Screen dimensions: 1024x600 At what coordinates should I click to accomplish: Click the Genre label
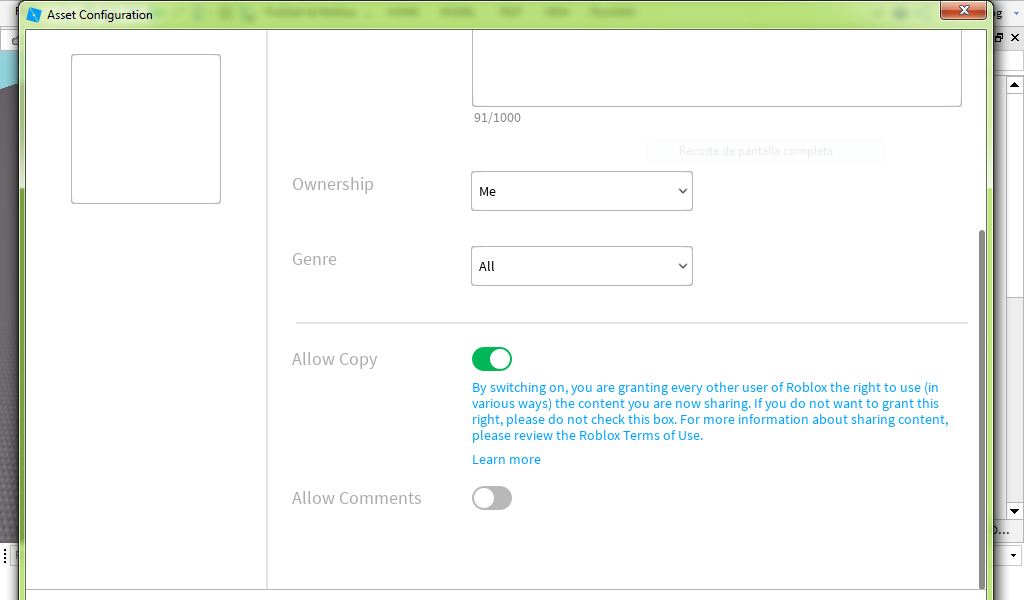314,259
